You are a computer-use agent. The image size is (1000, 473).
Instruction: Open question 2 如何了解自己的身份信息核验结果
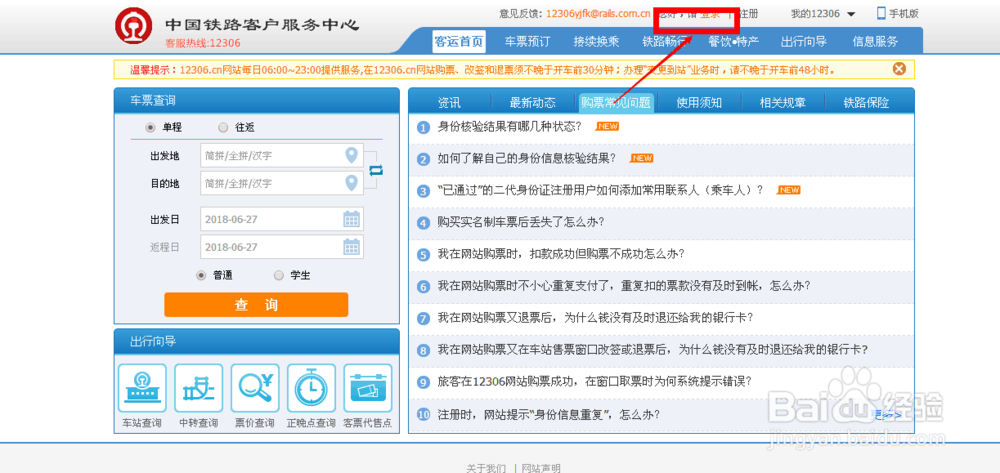pyautogui.click(x=527, y=158)
